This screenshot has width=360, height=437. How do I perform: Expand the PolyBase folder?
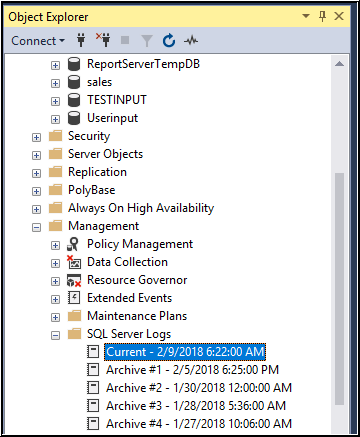click(x=36, y=191)
